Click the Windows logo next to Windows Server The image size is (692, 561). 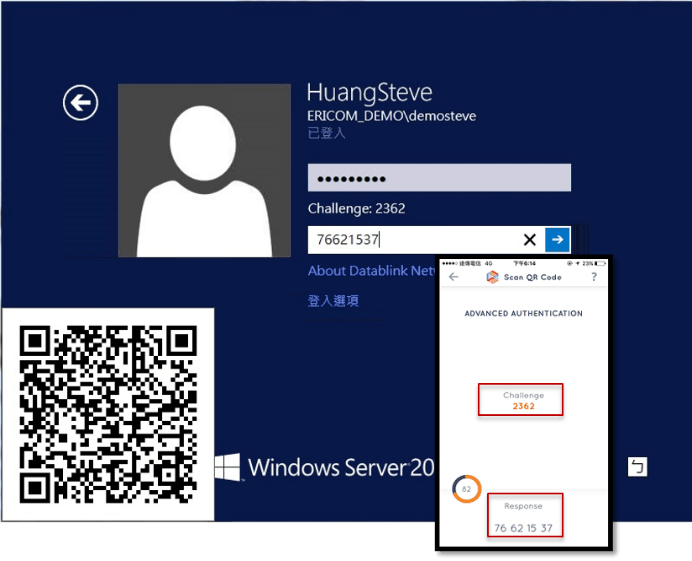coord(227,467)
